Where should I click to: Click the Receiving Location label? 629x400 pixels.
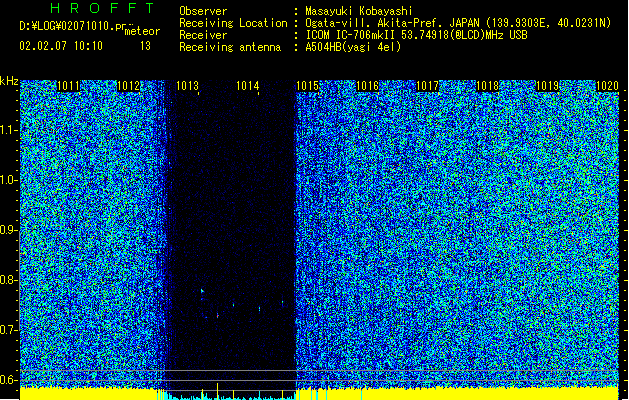click(233, 23)
